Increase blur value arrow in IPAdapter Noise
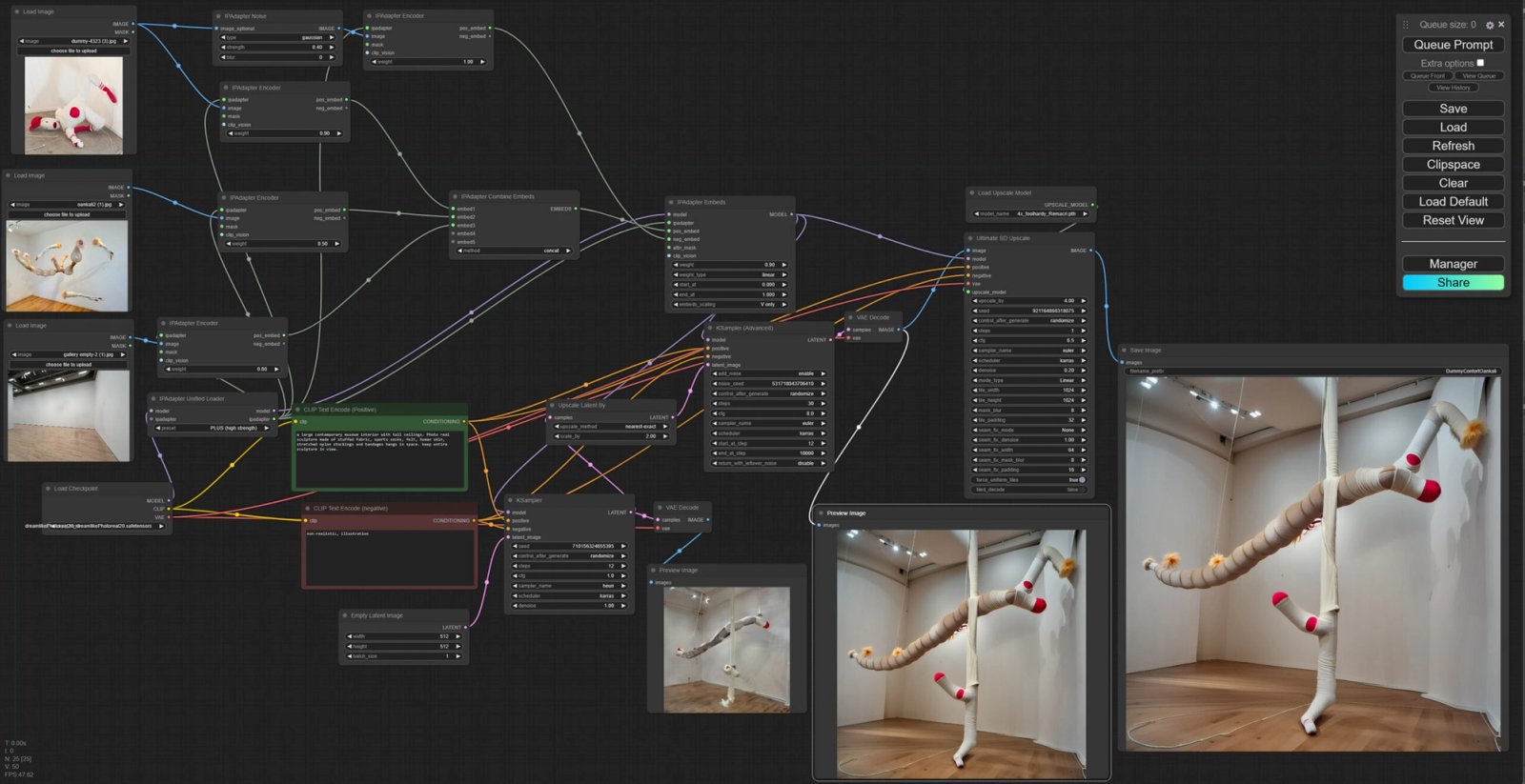This screenshot has height=784, width=1525. [x=332, y=57]
